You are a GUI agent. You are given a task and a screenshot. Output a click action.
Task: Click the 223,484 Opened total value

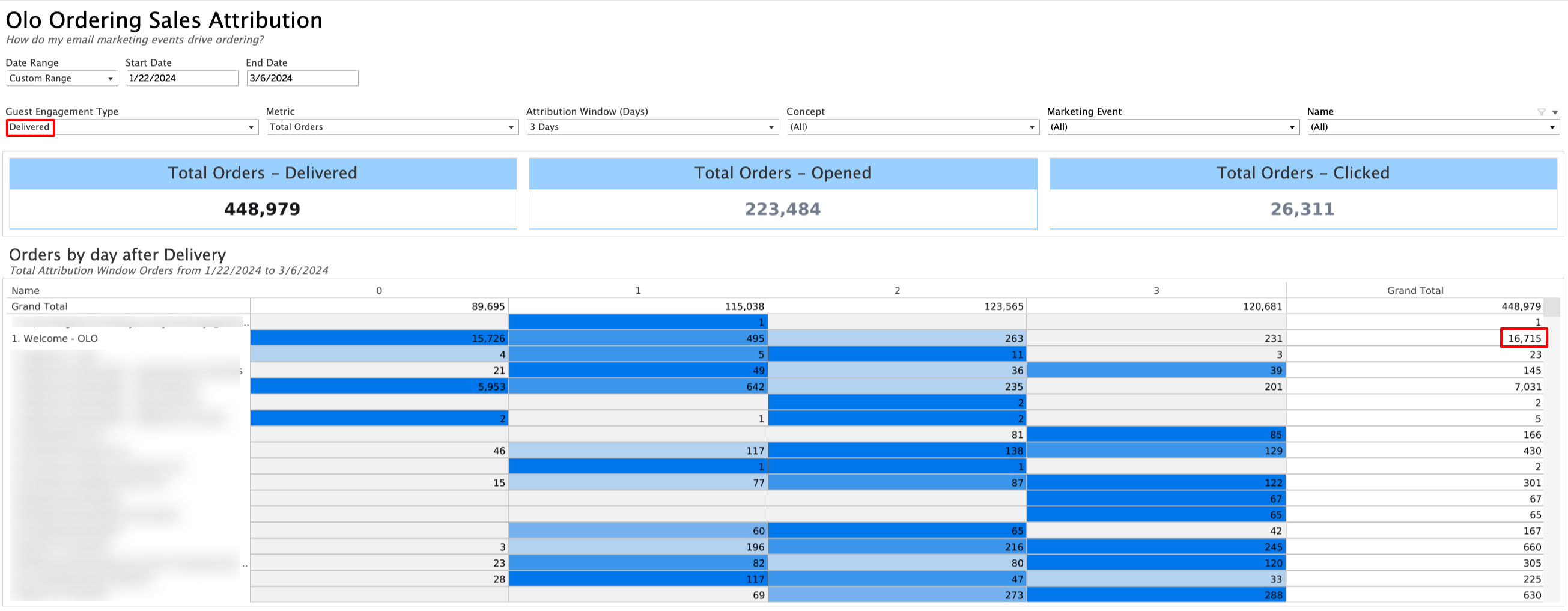pos(783,209)
